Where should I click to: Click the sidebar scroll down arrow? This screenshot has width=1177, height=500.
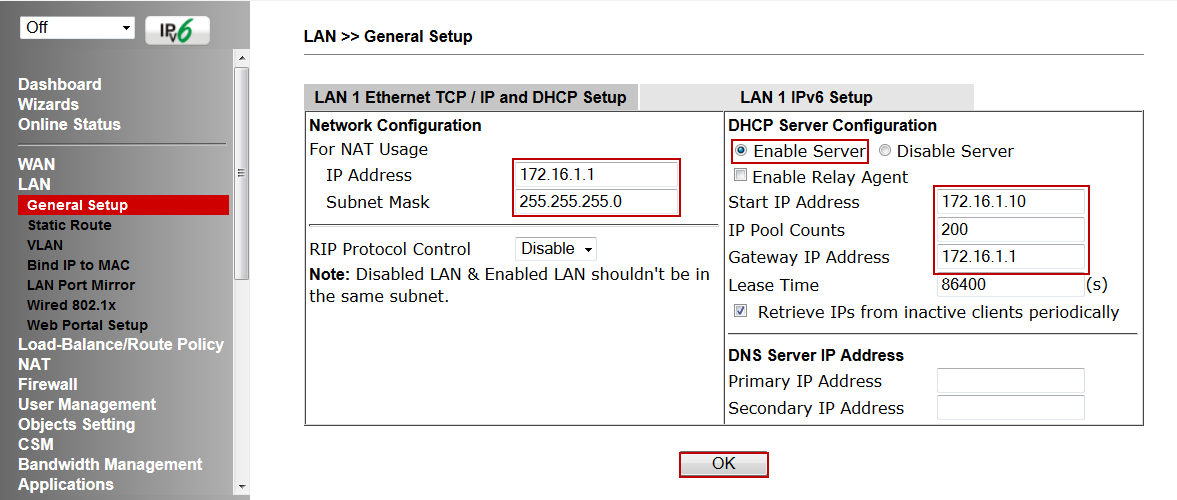click(x=242, y=486)
